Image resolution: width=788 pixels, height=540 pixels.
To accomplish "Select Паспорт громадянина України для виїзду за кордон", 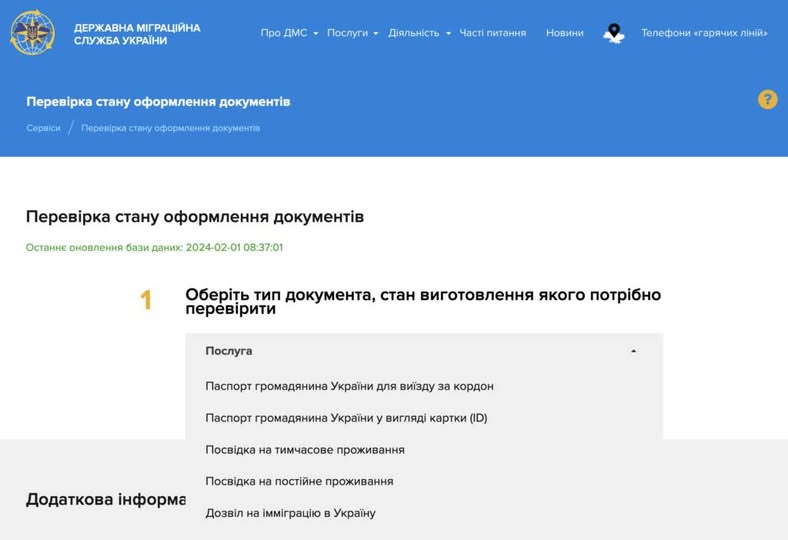I will pyautogui.click(x=349, y=386).
